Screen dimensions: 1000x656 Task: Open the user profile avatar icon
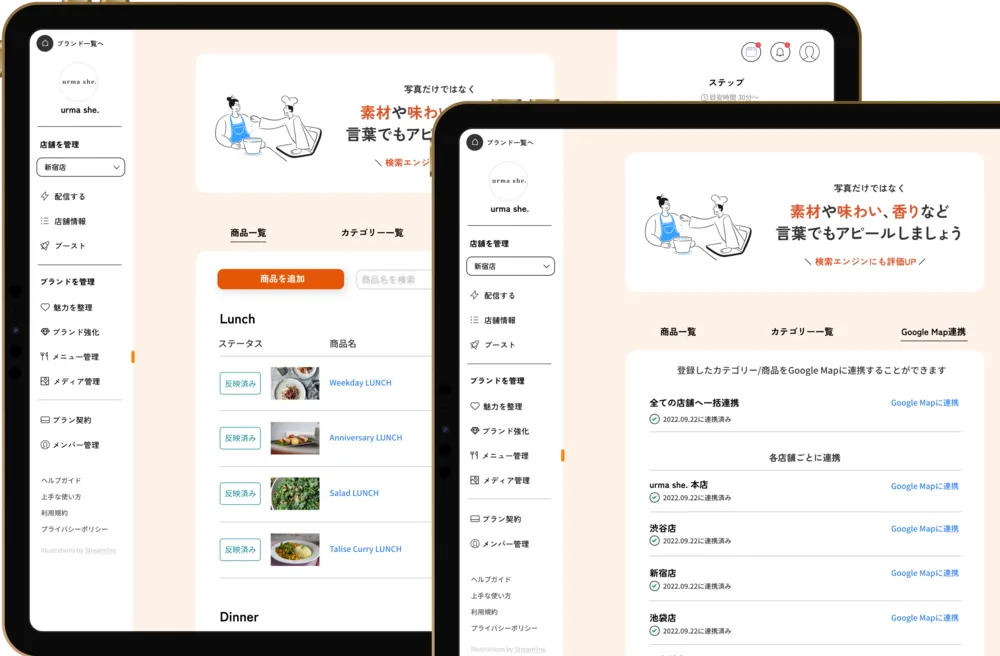(809, 53)
